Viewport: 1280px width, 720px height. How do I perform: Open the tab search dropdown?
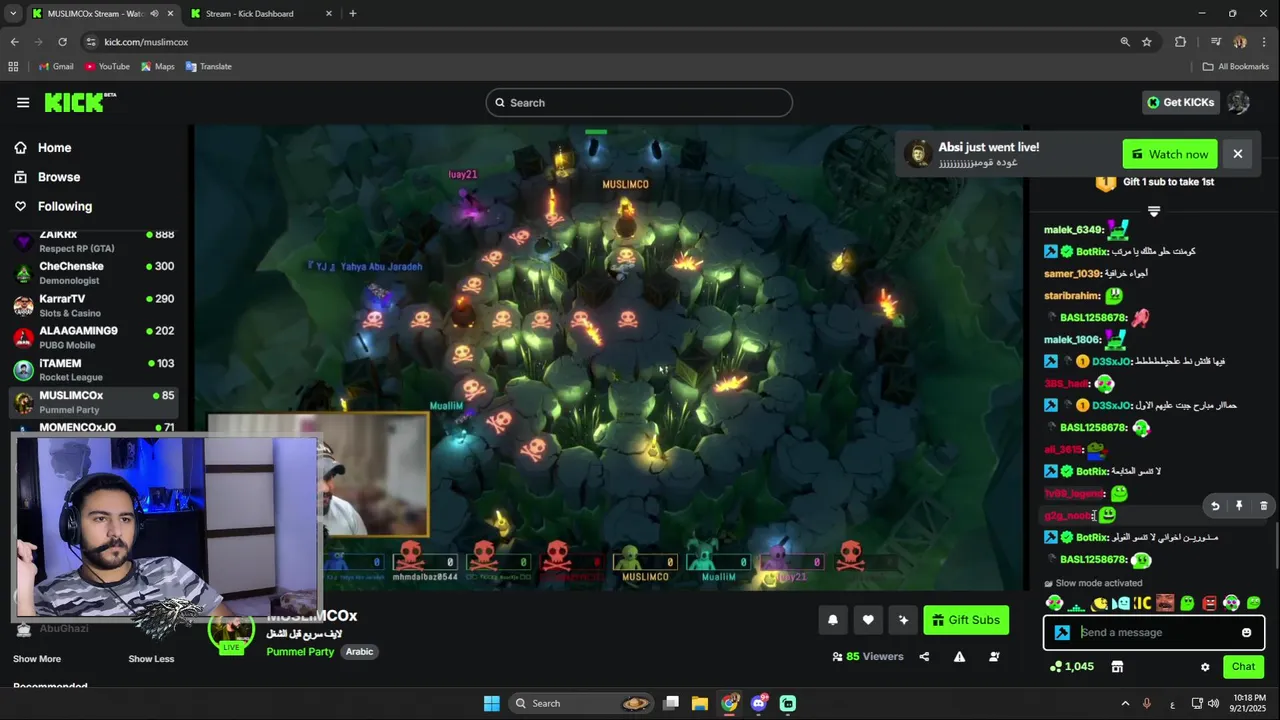12,14
